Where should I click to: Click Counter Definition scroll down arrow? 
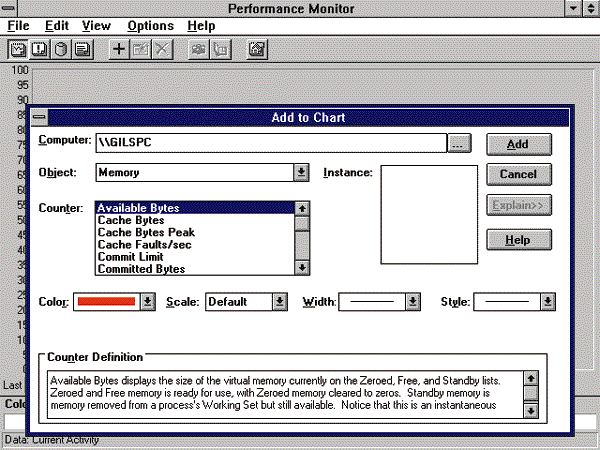(x=531, y=411)
